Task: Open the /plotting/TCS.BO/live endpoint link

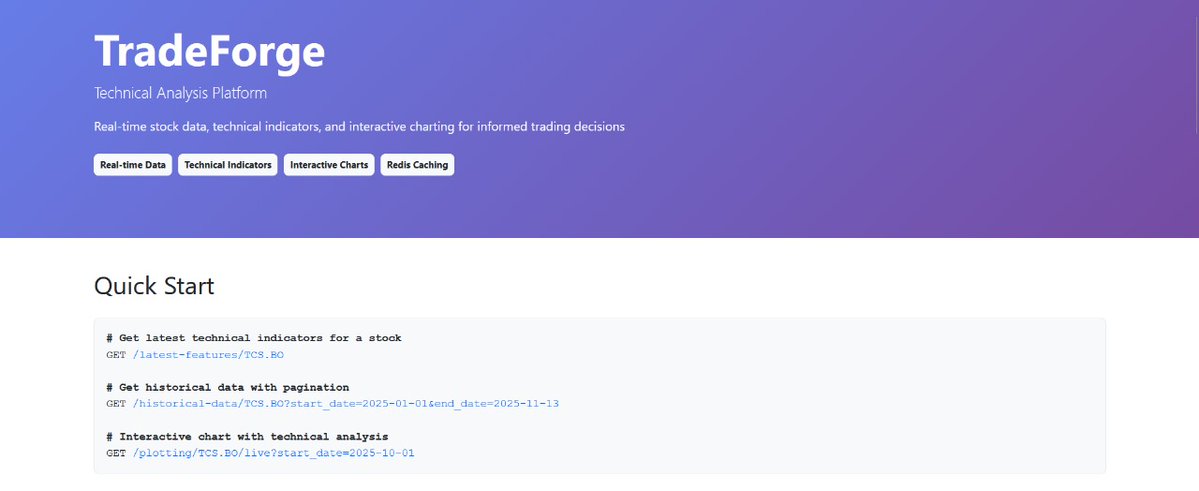Action: coord(273,454)
